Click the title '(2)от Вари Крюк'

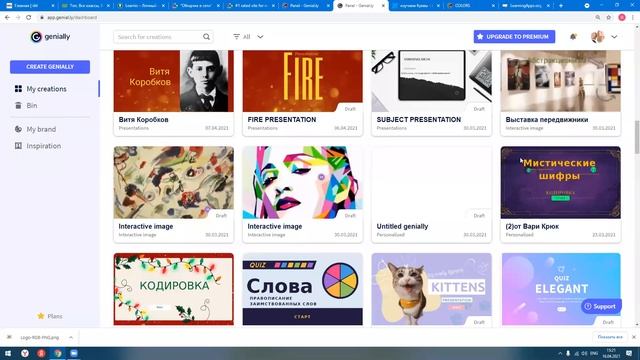coord(532,226)
